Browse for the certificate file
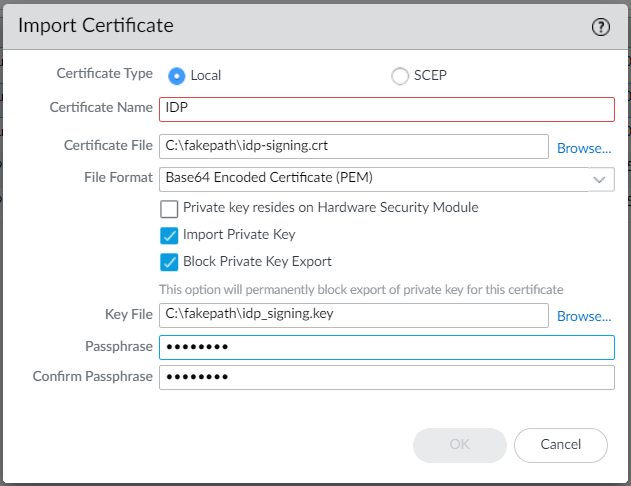Image resolution: width=631 pixels, height=486 pixels. (584, 148)
